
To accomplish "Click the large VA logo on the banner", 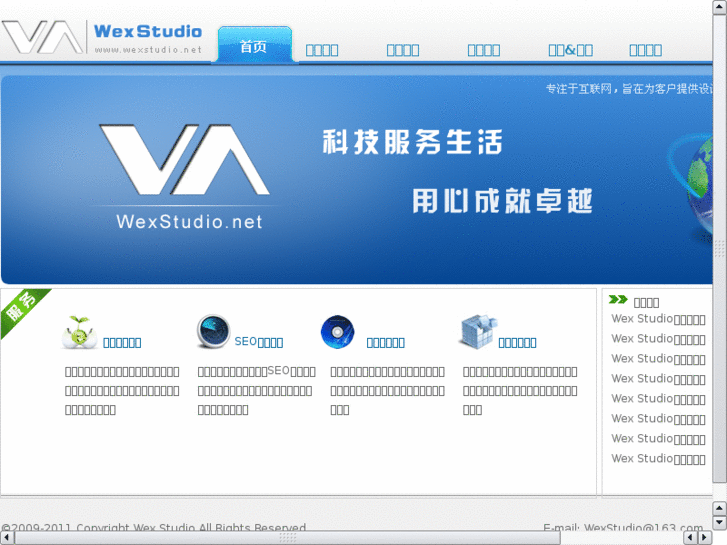I will [185, 160].
